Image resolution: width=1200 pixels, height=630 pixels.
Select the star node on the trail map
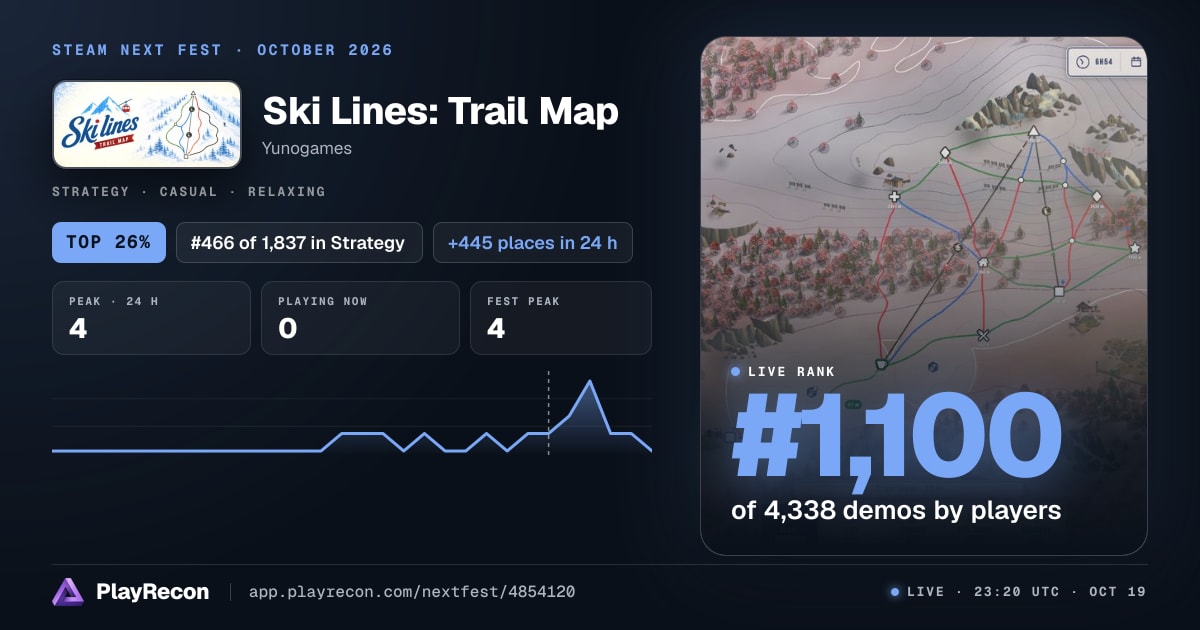coord(1135,247)
